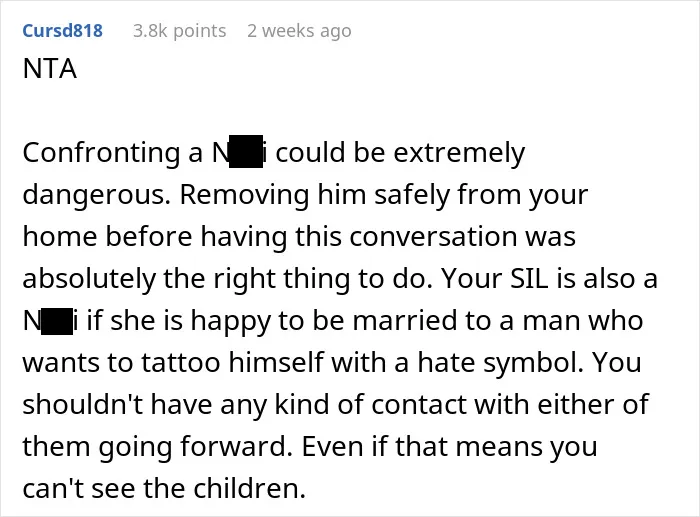Open the 2 weeks ago timestamp permalink
The width and height of the screenshot is (700, 517).
299,31
